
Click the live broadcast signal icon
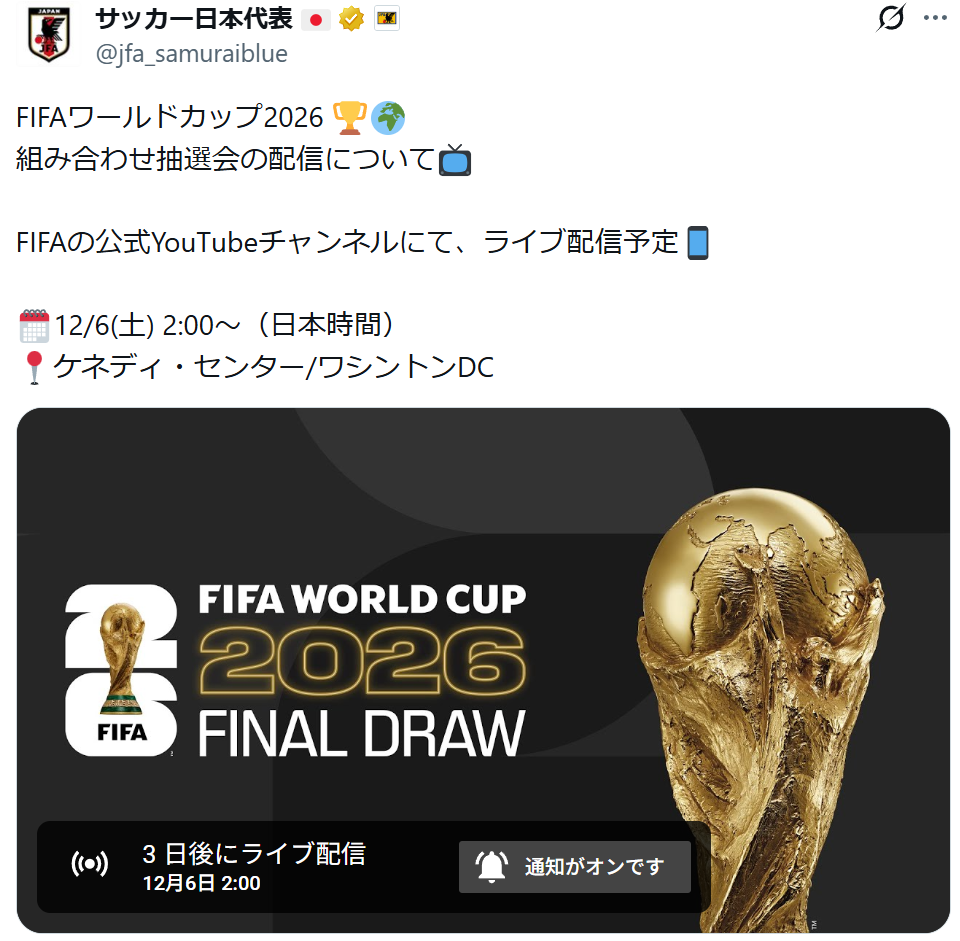90,864
